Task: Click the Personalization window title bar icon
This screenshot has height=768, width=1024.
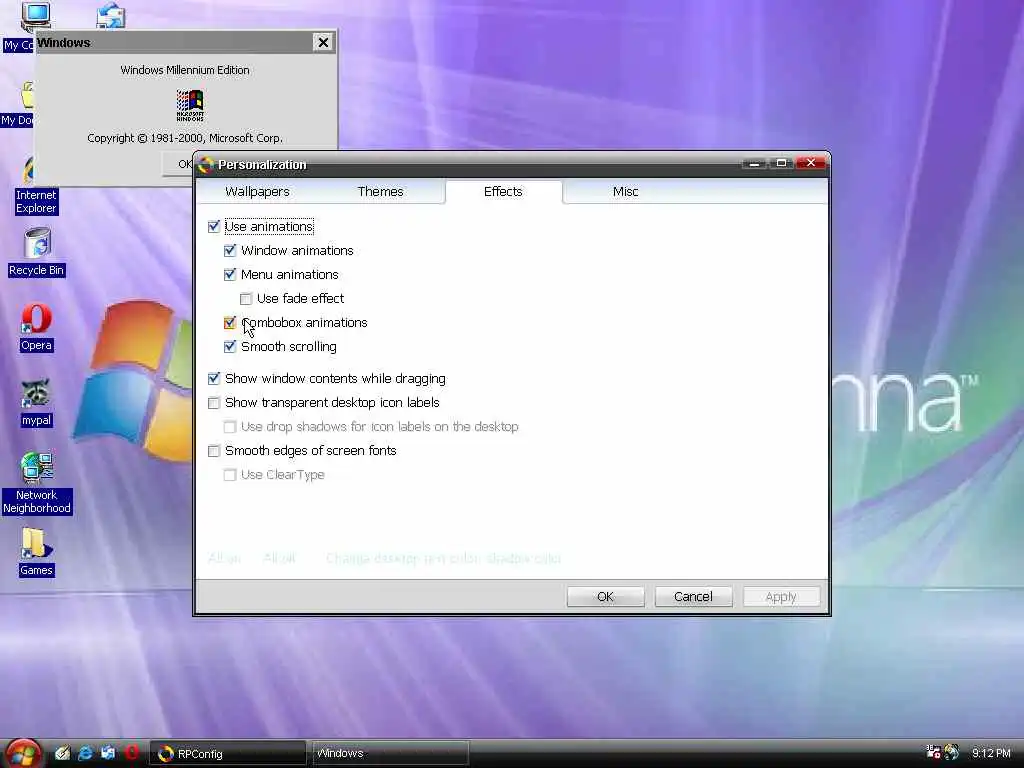Action: [x=206, y=165]
